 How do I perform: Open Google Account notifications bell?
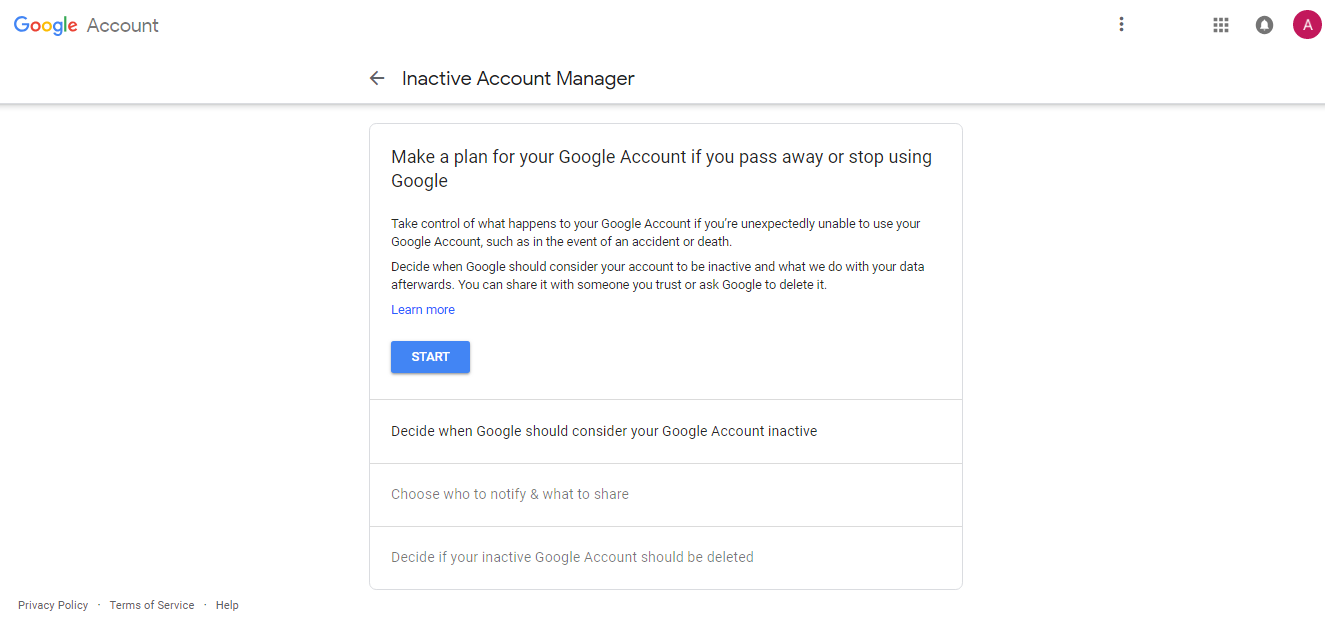[x=1264, y=25]
